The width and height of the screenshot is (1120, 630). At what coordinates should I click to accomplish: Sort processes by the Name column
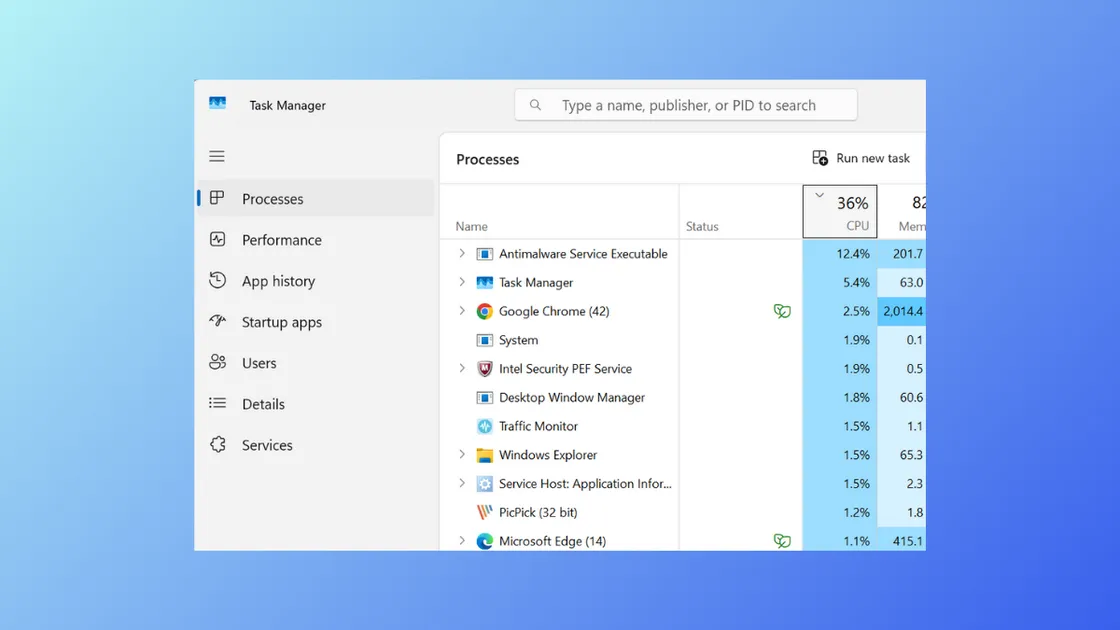[470, 226]
